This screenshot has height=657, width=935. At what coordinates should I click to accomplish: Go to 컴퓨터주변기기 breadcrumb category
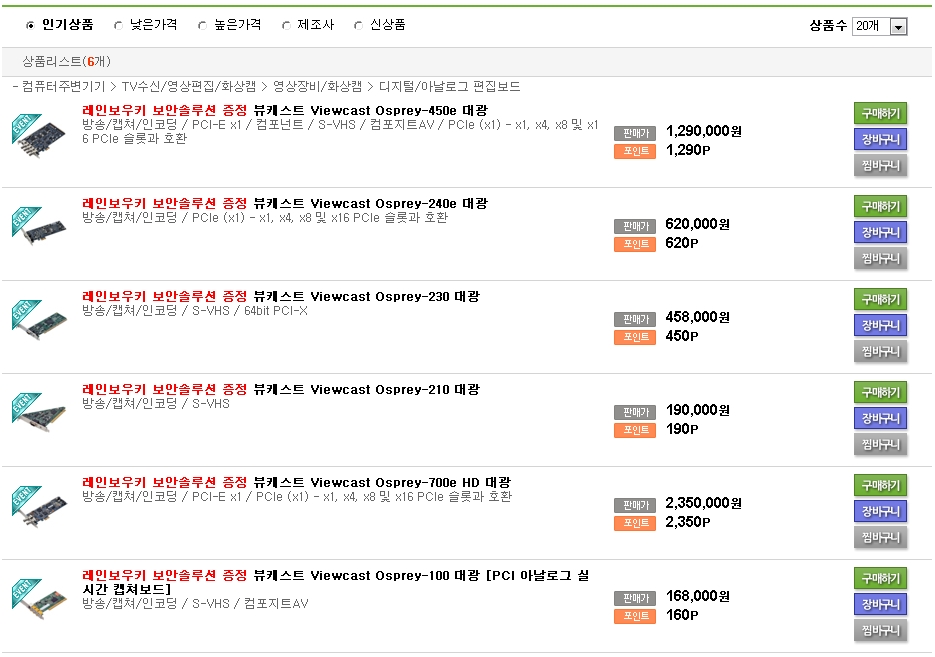click(63, 86)
